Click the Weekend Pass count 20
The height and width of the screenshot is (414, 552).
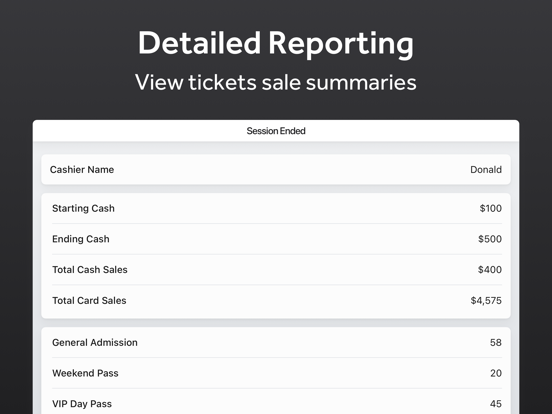coord(496,373)
